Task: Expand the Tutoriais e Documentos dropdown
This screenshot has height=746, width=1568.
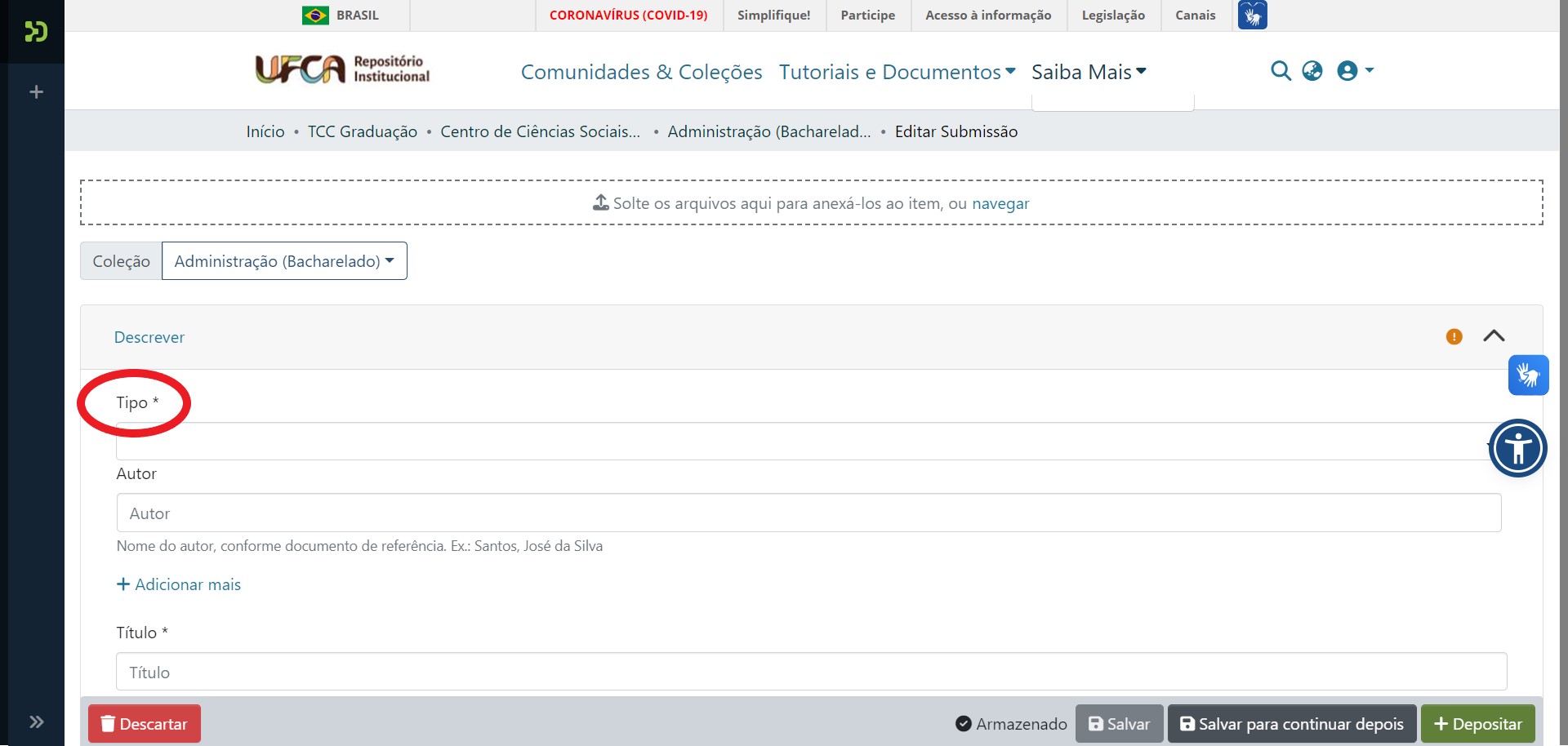Action: pos(896,72)
